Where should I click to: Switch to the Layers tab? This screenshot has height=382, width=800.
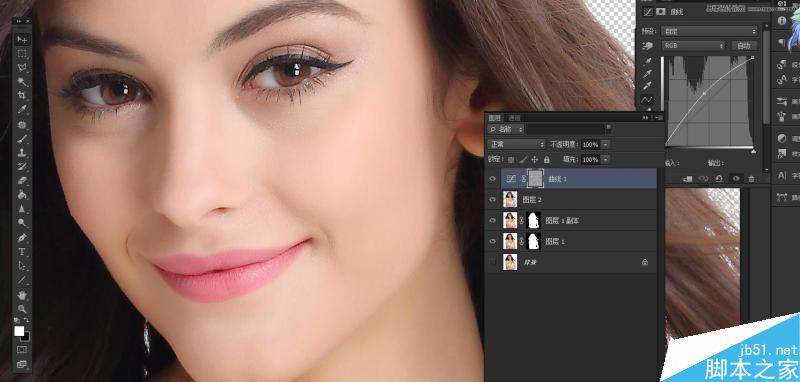(494, 118)
